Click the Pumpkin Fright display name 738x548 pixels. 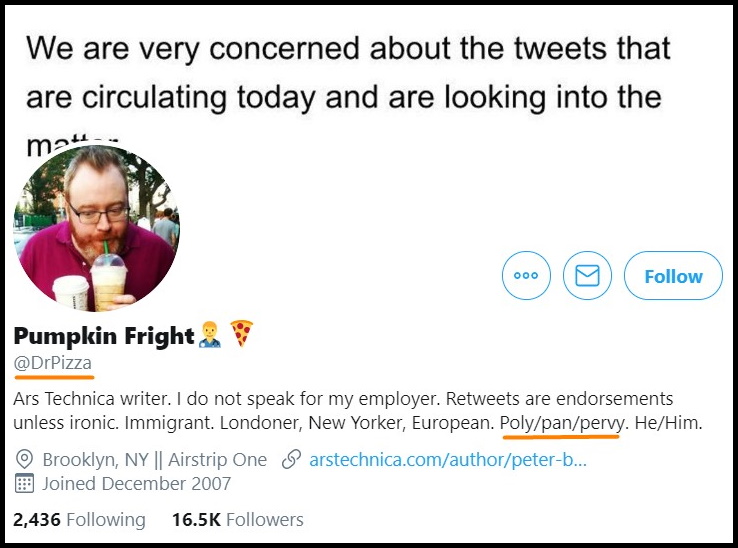(x=104, y=335)
